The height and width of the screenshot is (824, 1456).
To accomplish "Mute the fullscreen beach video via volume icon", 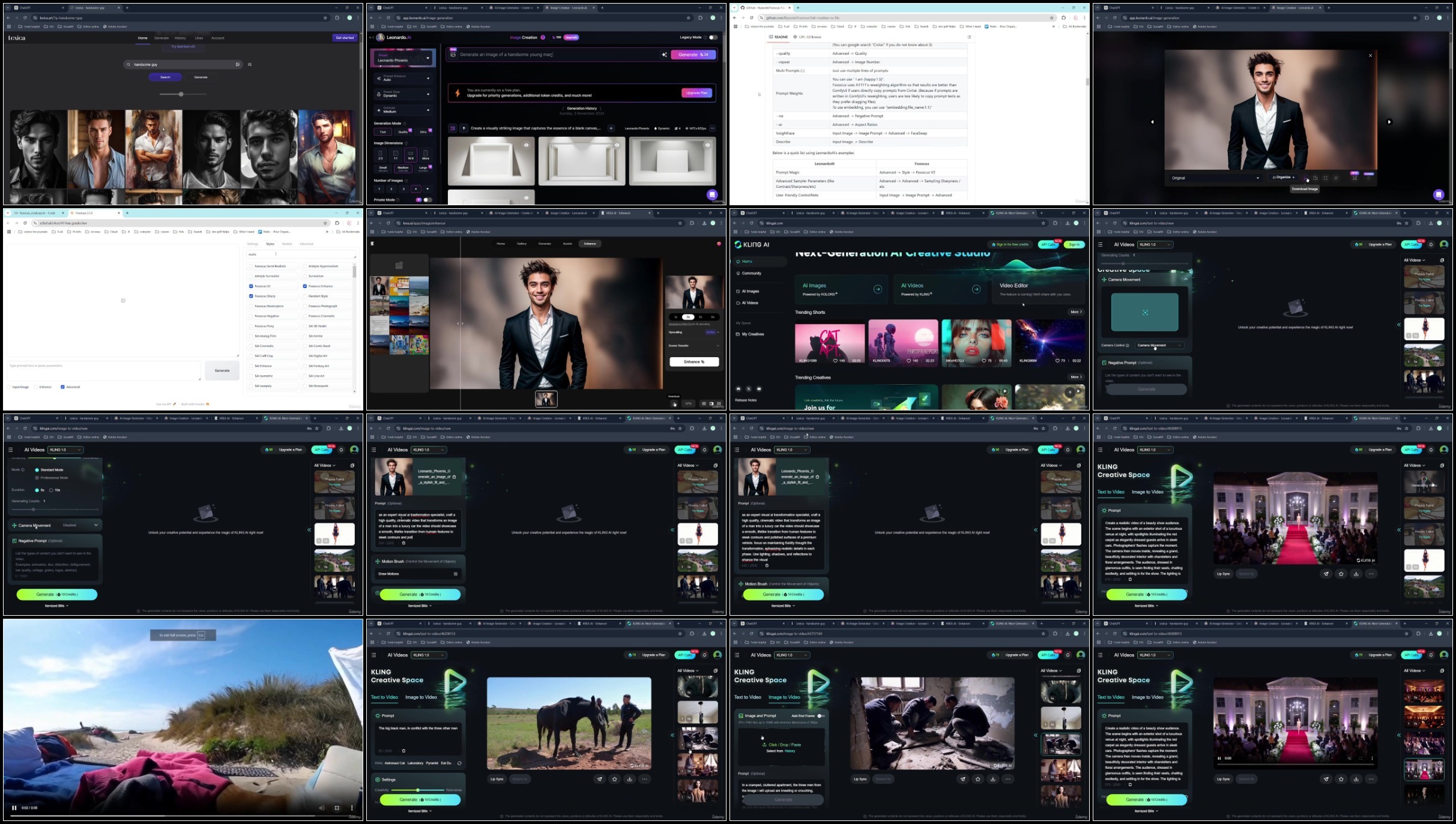I will click(322, 808).
